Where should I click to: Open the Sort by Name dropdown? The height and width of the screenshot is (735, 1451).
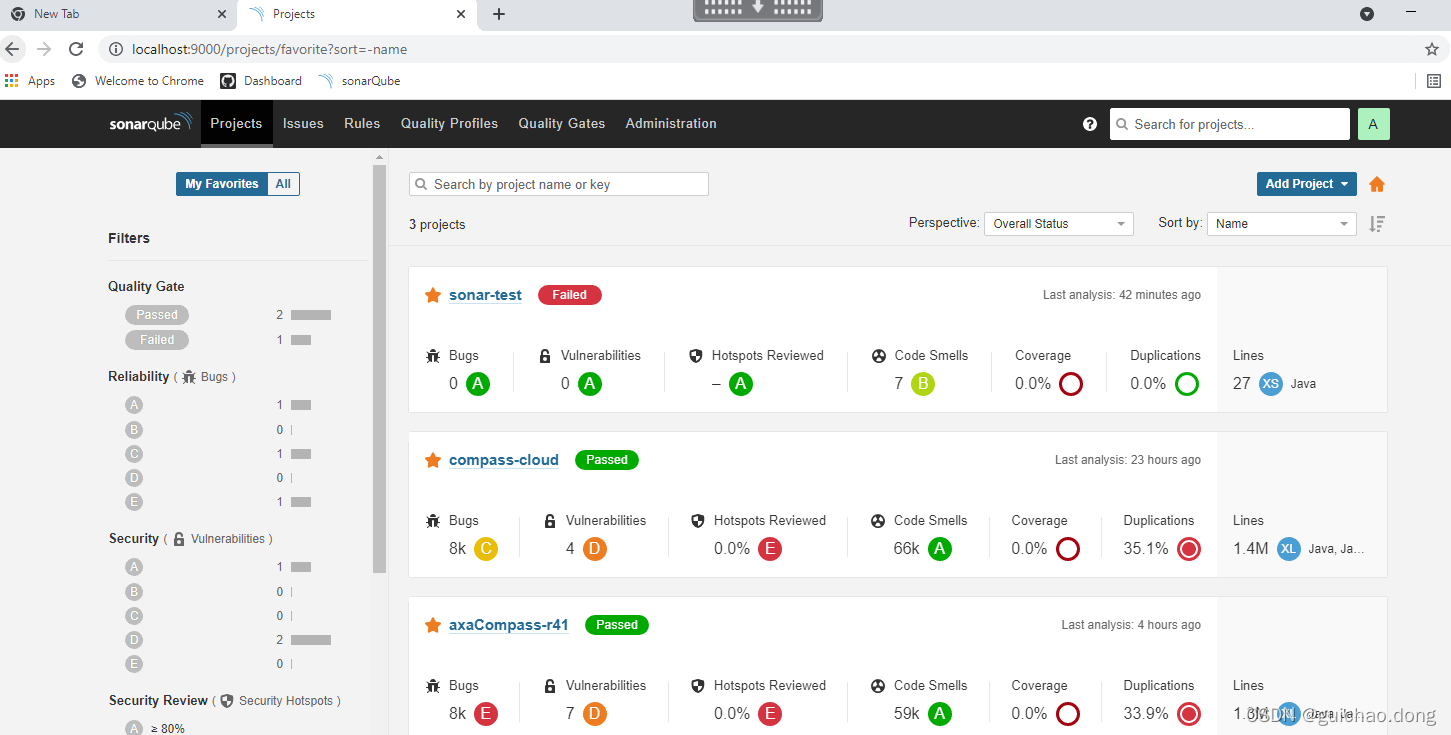pos(1281,224)
